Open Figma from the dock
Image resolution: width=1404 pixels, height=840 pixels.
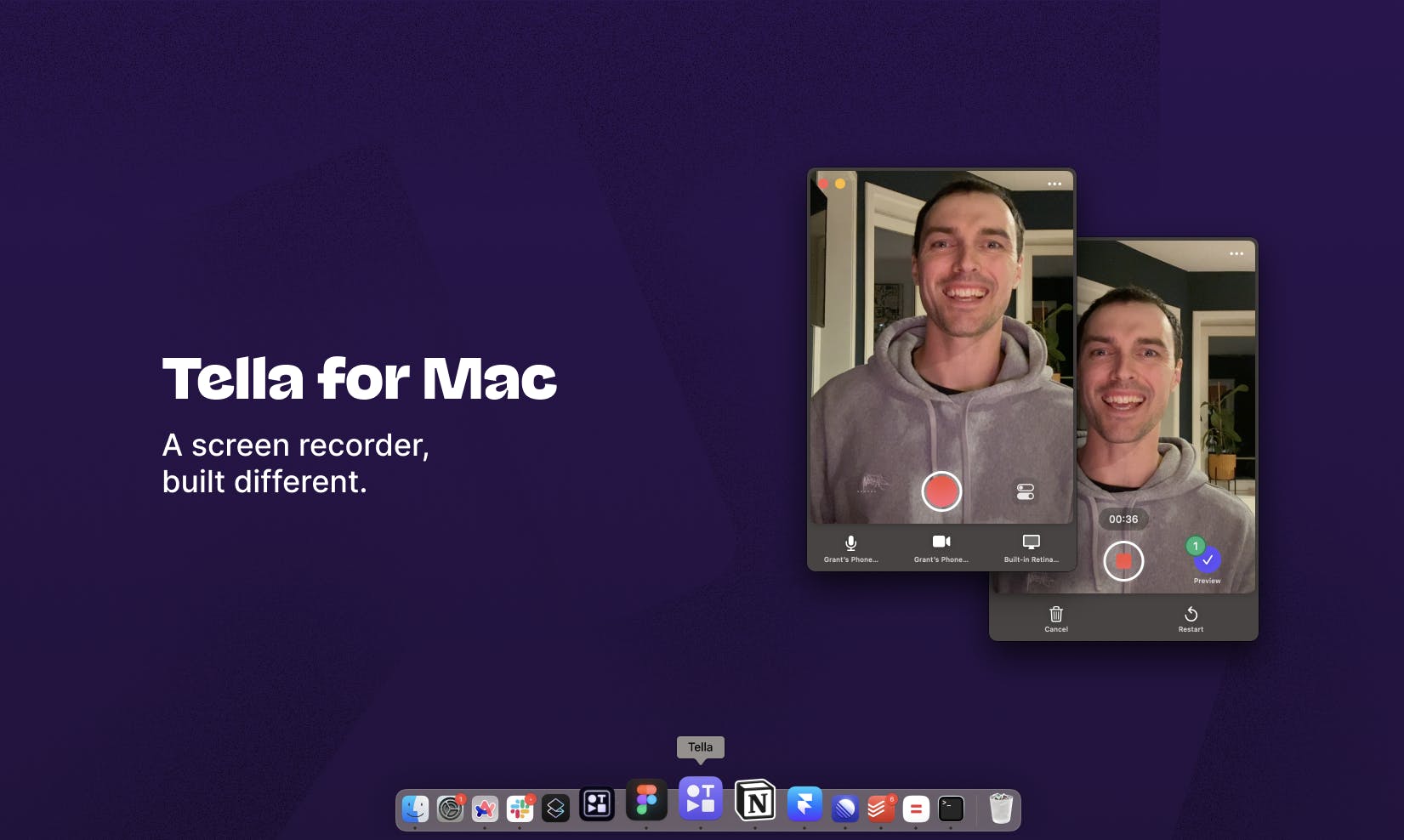click(x=646, y=800)
